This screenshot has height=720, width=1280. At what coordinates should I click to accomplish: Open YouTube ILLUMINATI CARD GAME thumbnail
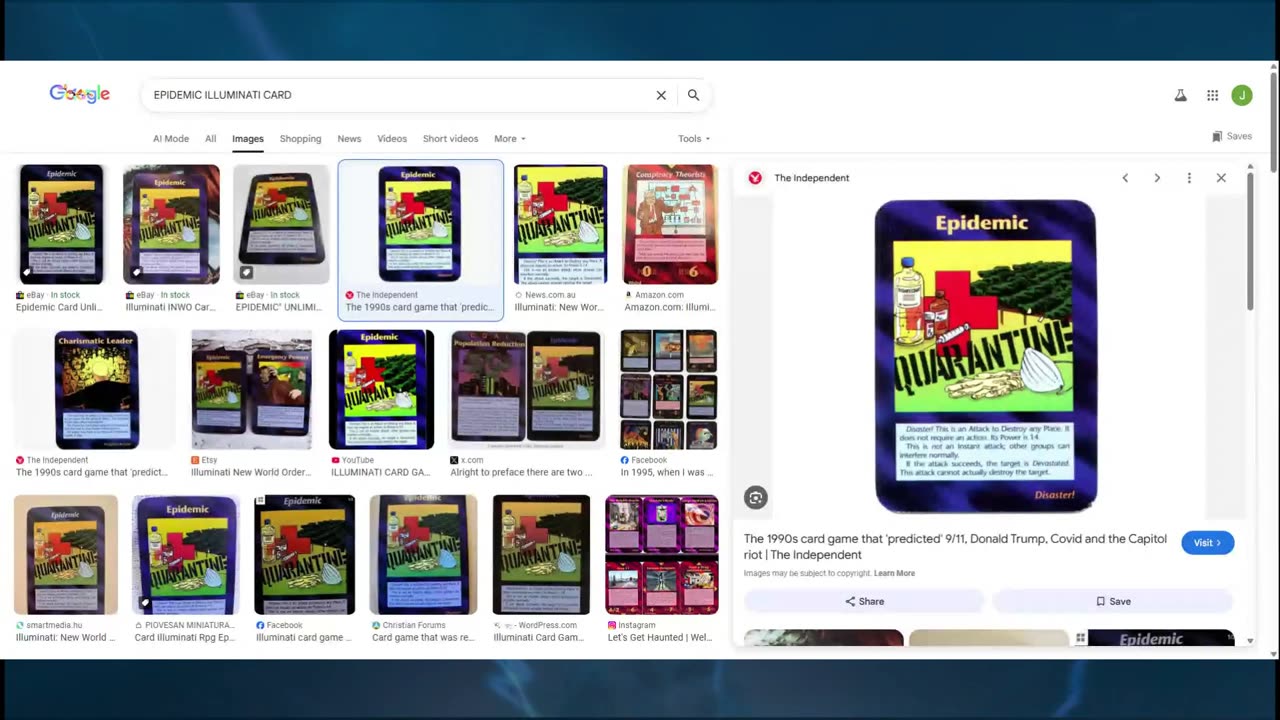click(381, 390)
